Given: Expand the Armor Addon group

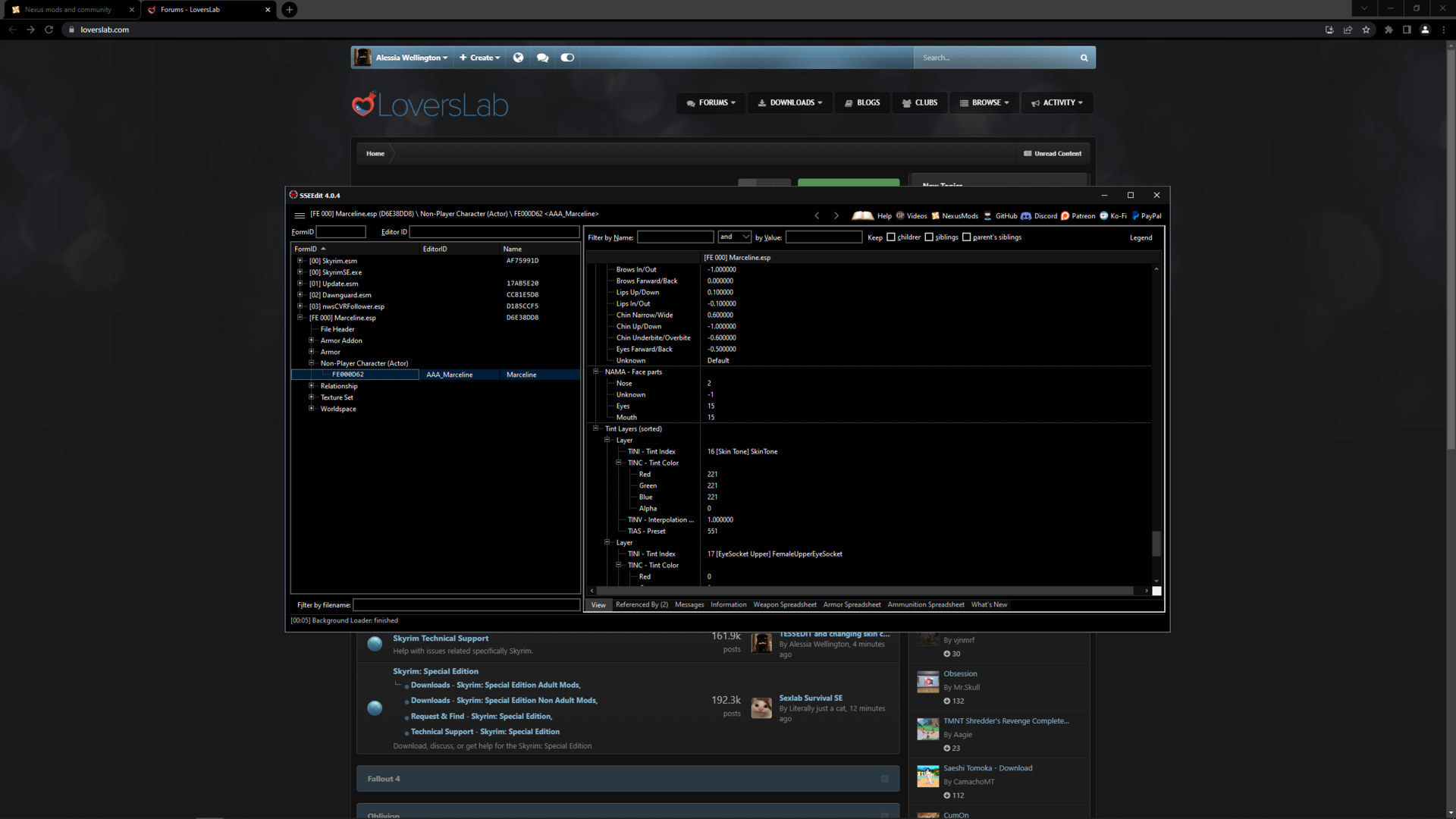Looking at the screenshot, I should (311, 340).
